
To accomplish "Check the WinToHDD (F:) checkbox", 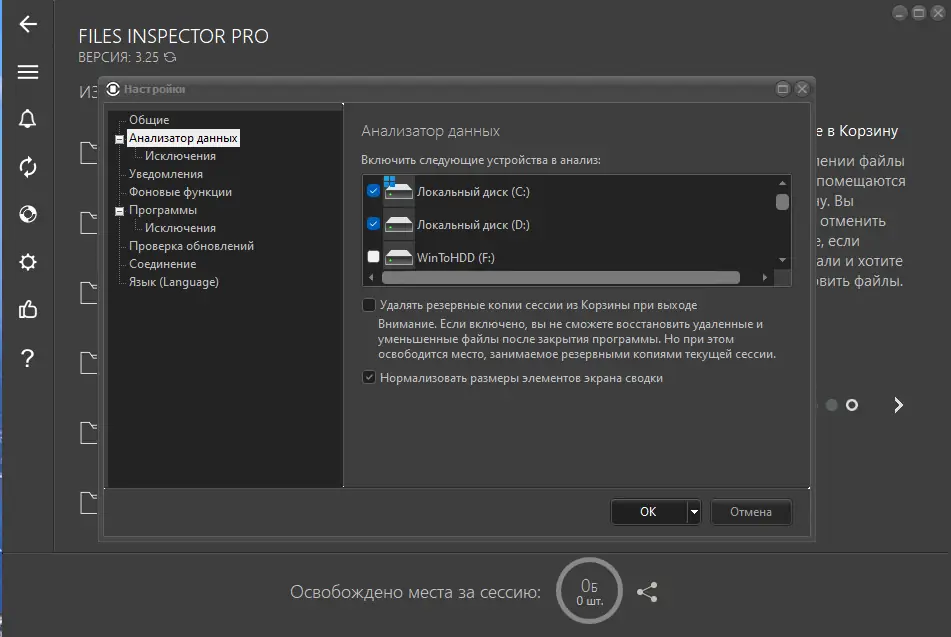I will (x=373, y=257).
